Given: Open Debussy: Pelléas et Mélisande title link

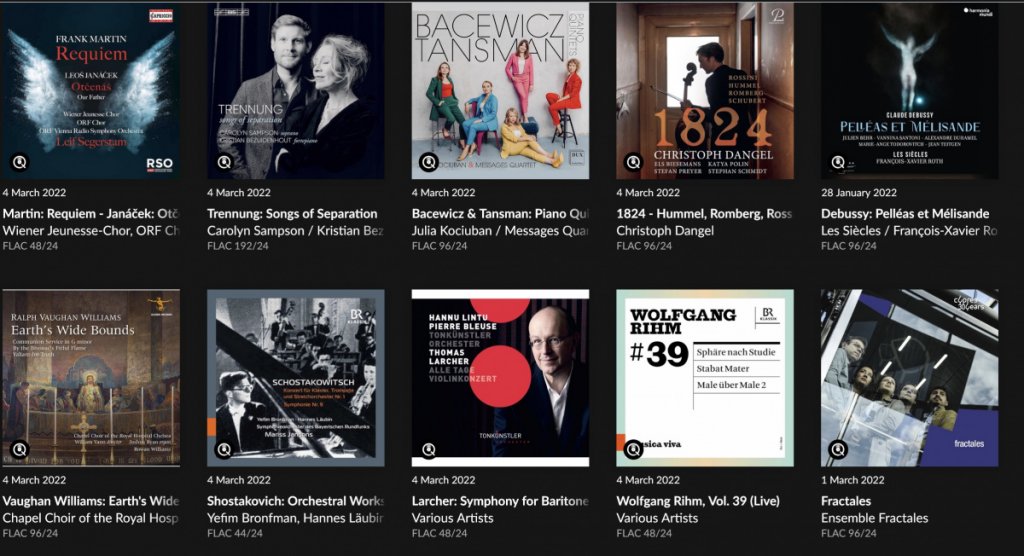Looking at the screenshot, I should coord(904,214).
